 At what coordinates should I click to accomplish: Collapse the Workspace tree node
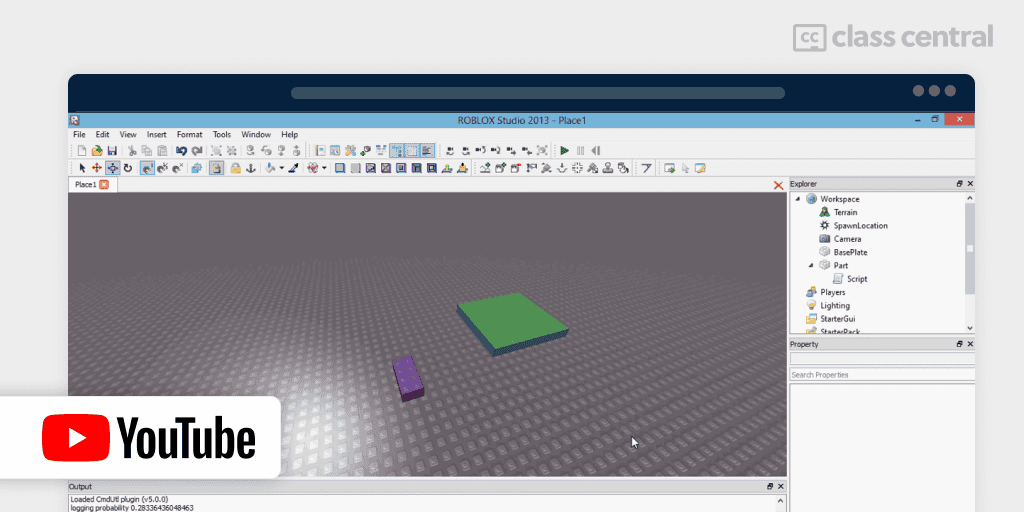[797, 199]
